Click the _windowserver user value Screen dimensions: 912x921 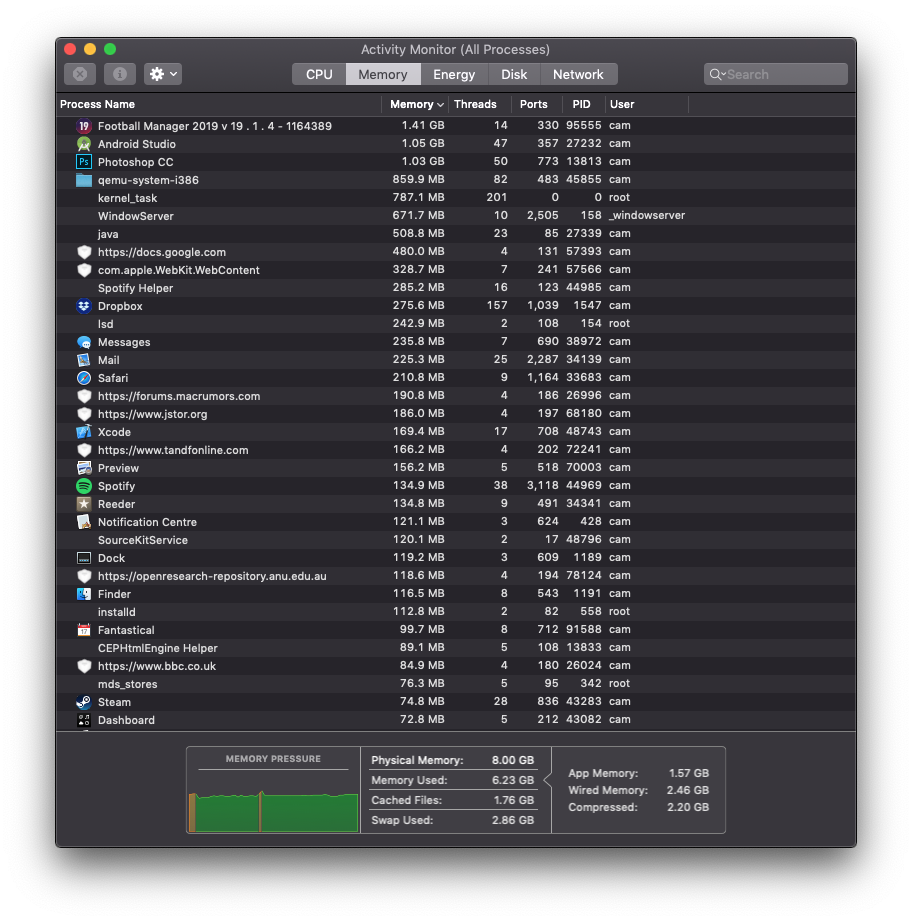(x=647, y=216)
